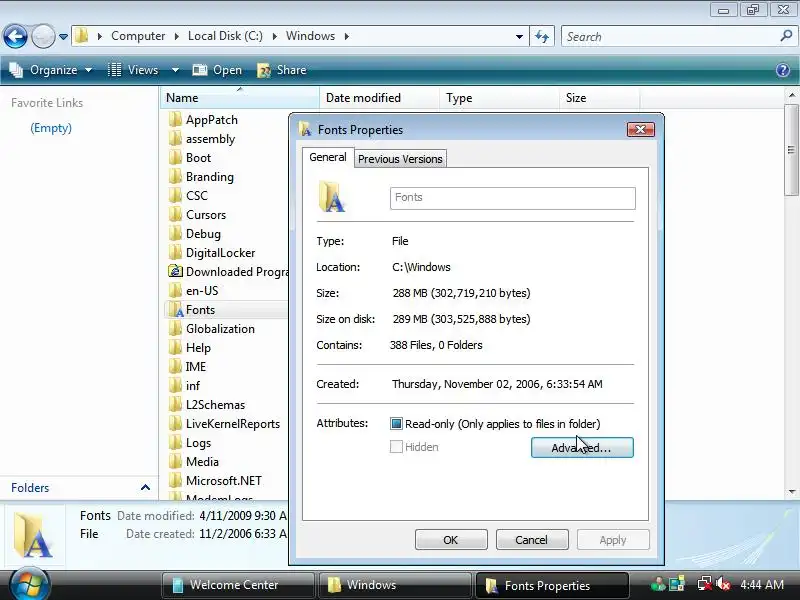Click the Folders label in navigation pane
This screenshot has width=800, height=600.
(30, 488)
